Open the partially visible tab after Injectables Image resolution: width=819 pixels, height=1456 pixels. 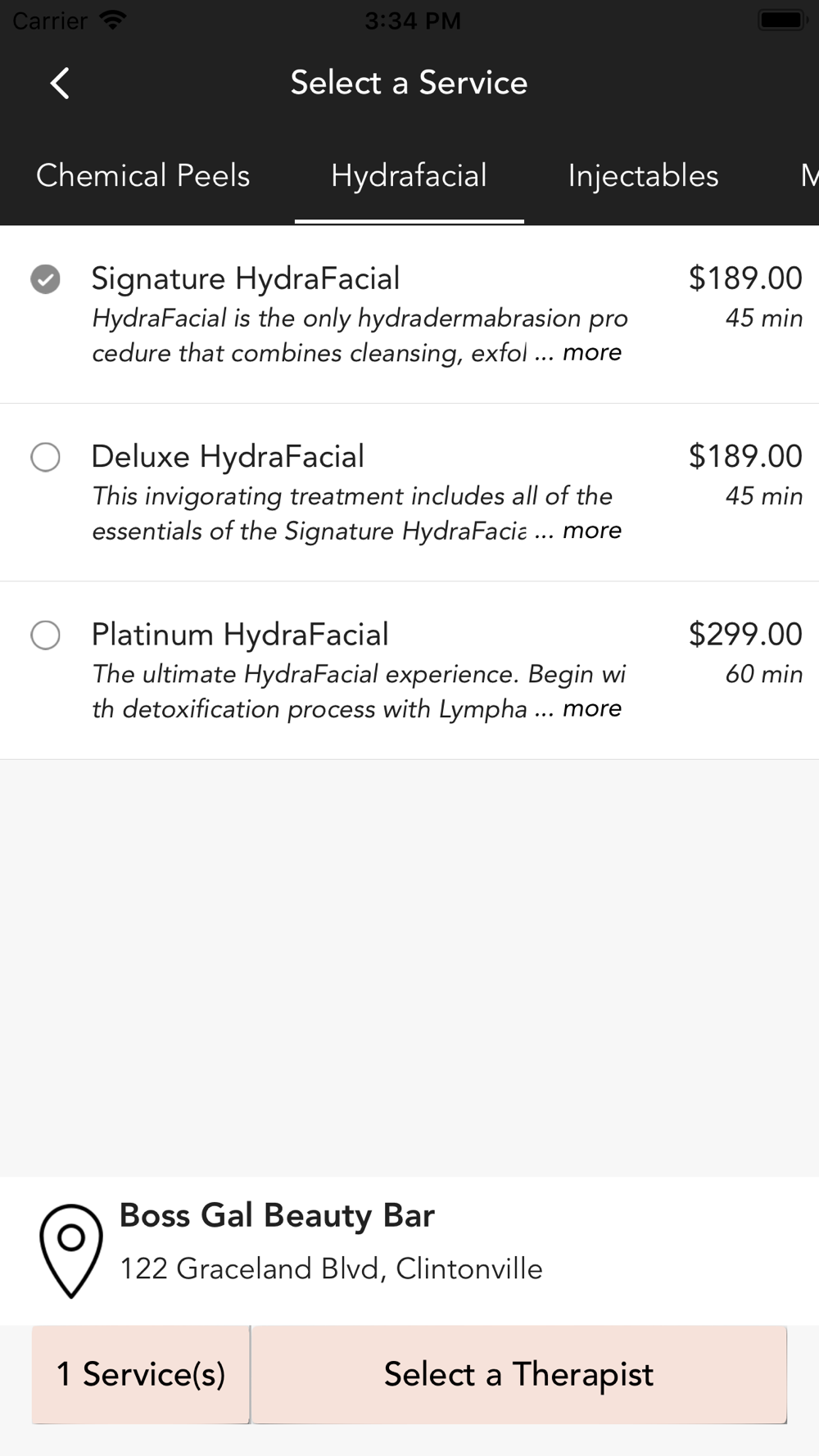[808, 175]
